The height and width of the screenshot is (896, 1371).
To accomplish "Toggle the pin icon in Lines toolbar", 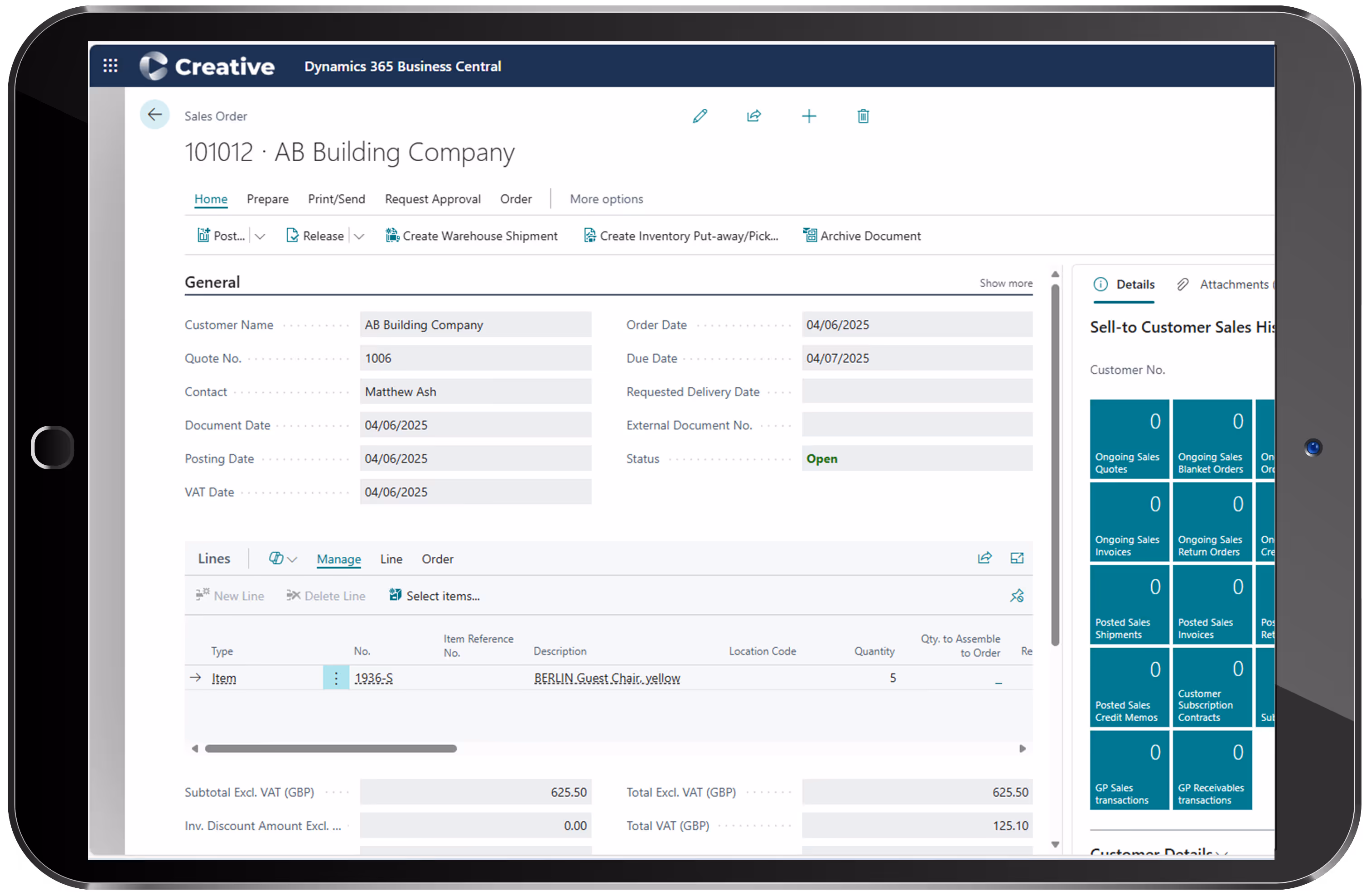I will (1017, 595).
